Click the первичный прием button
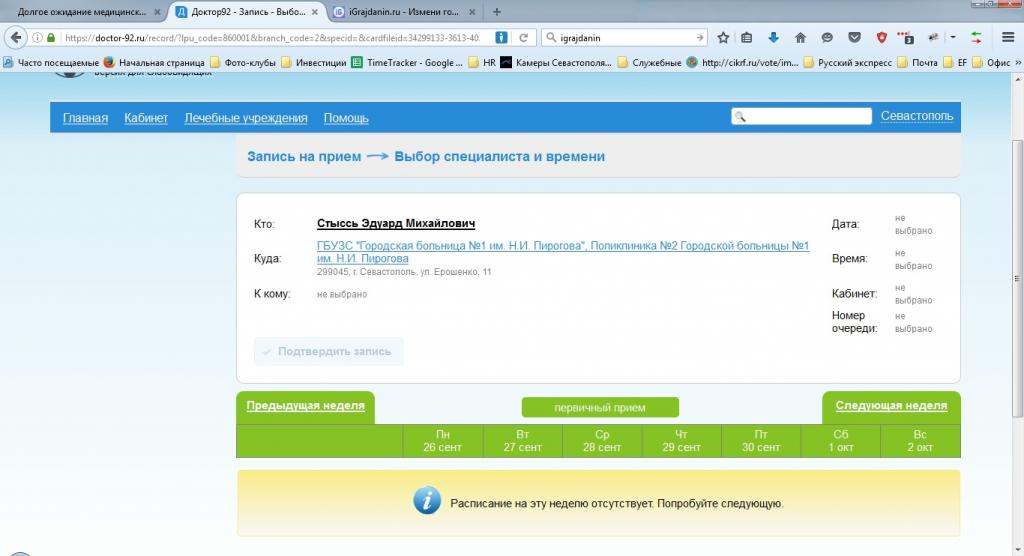Screen dimensions: 1024x556 600,408
